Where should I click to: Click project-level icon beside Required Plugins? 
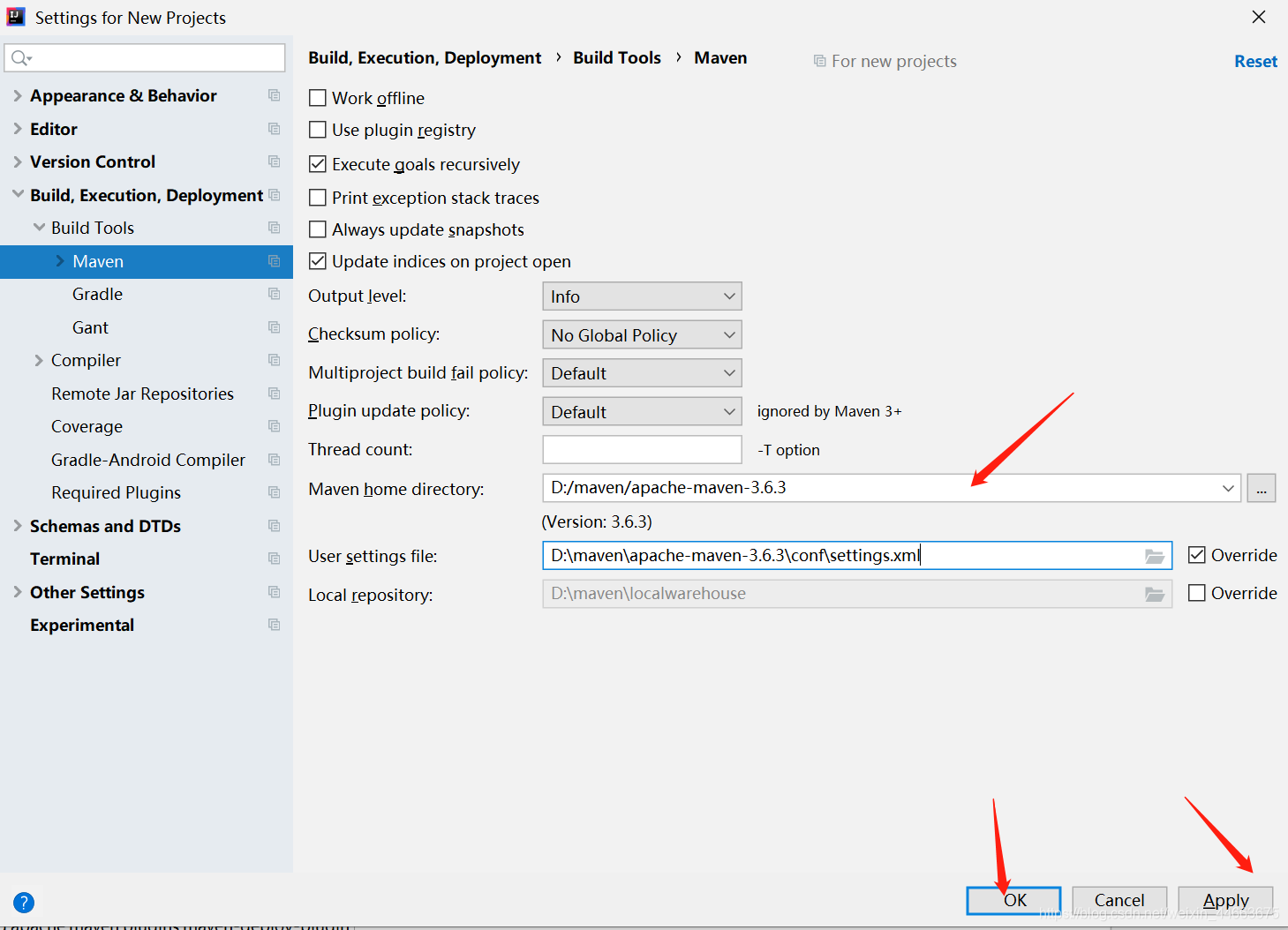tap(275, 492)
